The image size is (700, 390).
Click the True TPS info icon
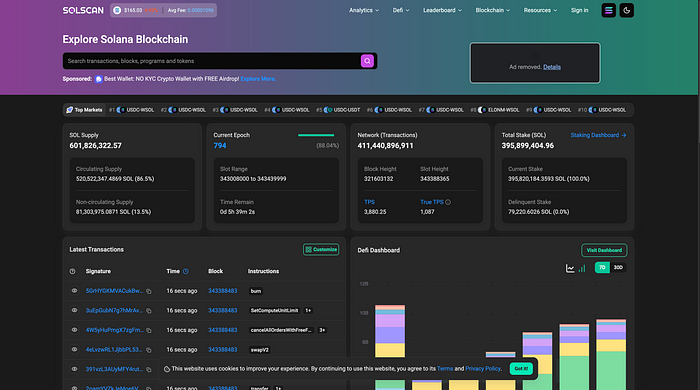point(448,202)
